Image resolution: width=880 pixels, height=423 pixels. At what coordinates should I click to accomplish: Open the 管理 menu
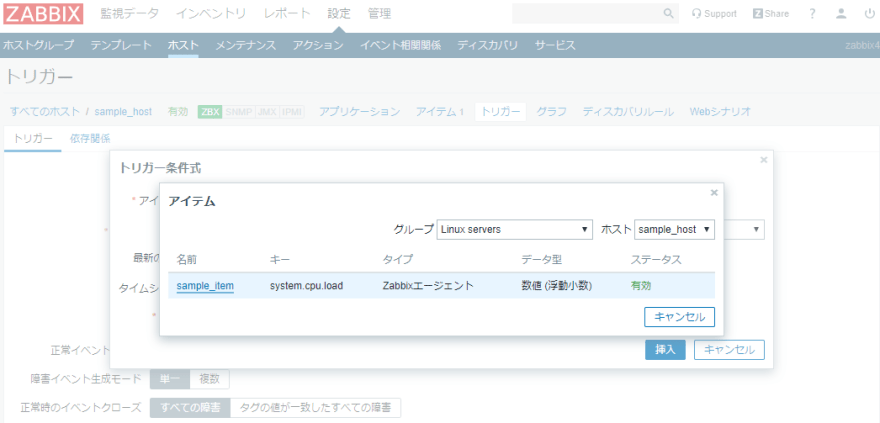379,13
